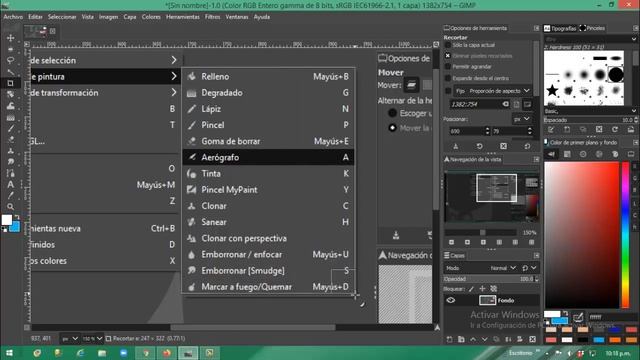Adjust the navigation zoom slider
This screenshot has width=640, height=360.
tap(480, 233)
